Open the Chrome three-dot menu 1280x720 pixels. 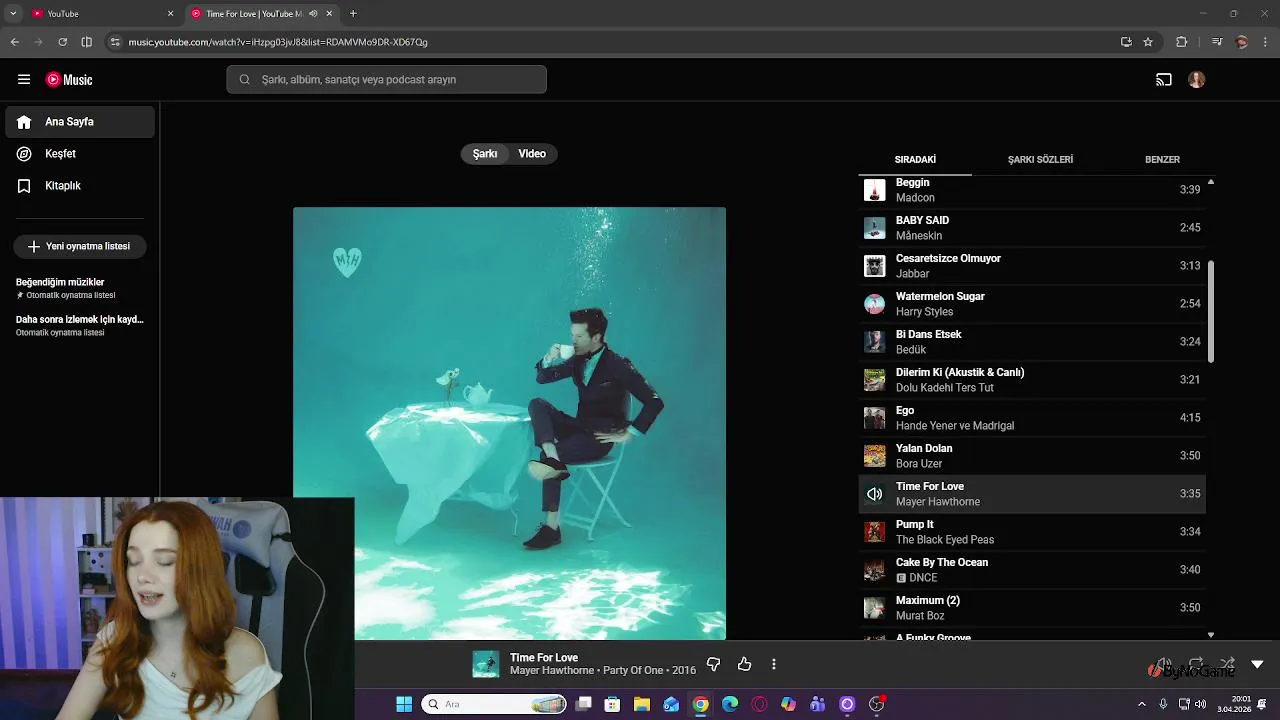(1264, 42)
